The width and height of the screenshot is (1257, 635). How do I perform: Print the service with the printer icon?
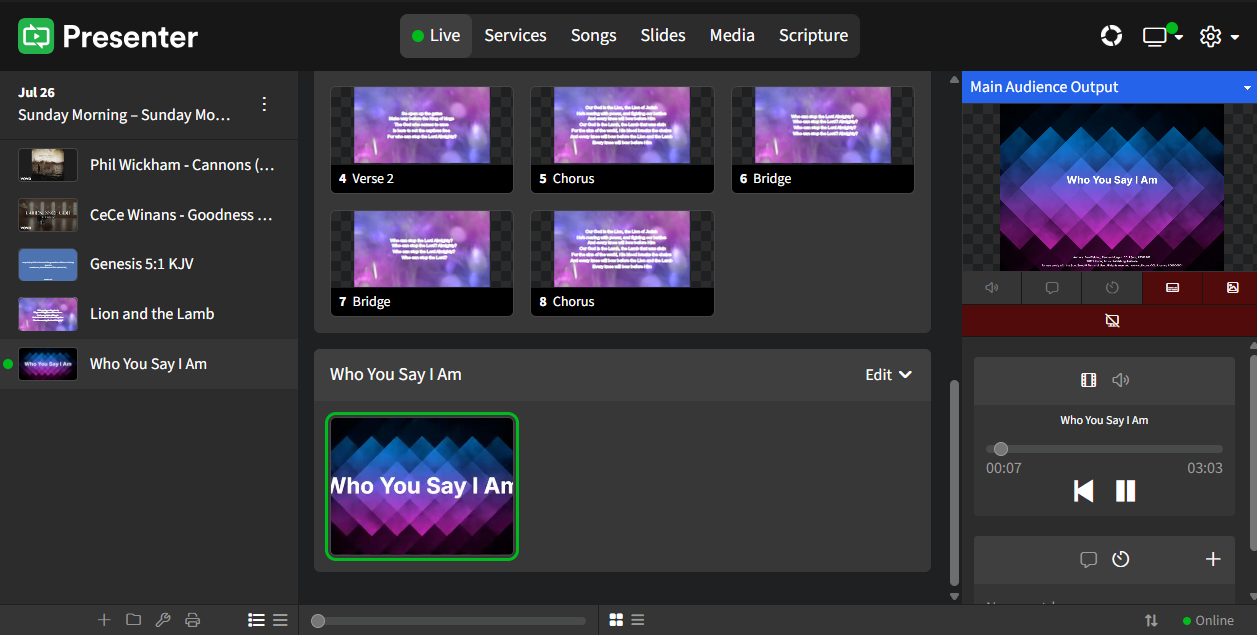click(193, 620)
